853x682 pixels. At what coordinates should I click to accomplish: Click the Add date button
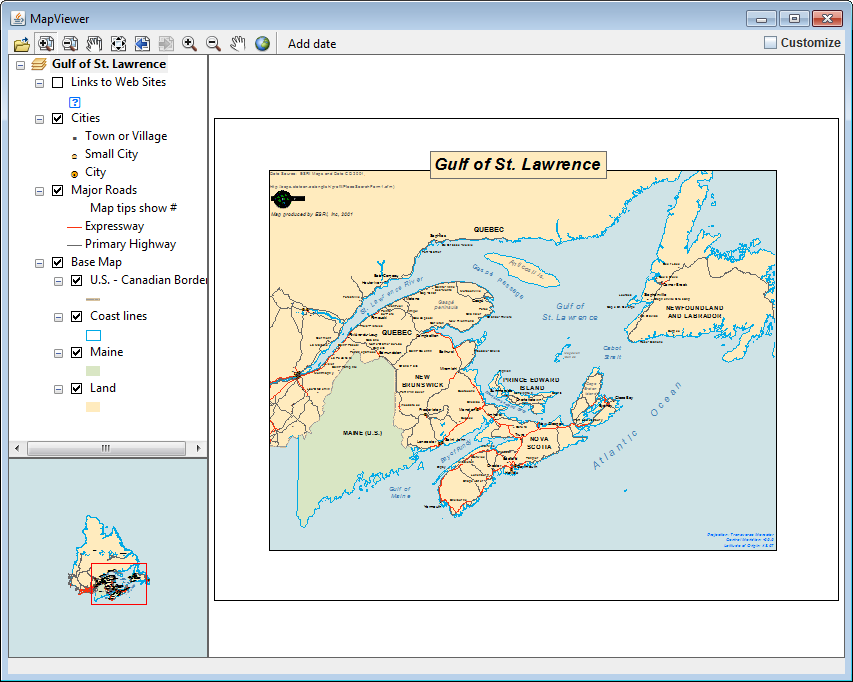click(x=312, y=43)
